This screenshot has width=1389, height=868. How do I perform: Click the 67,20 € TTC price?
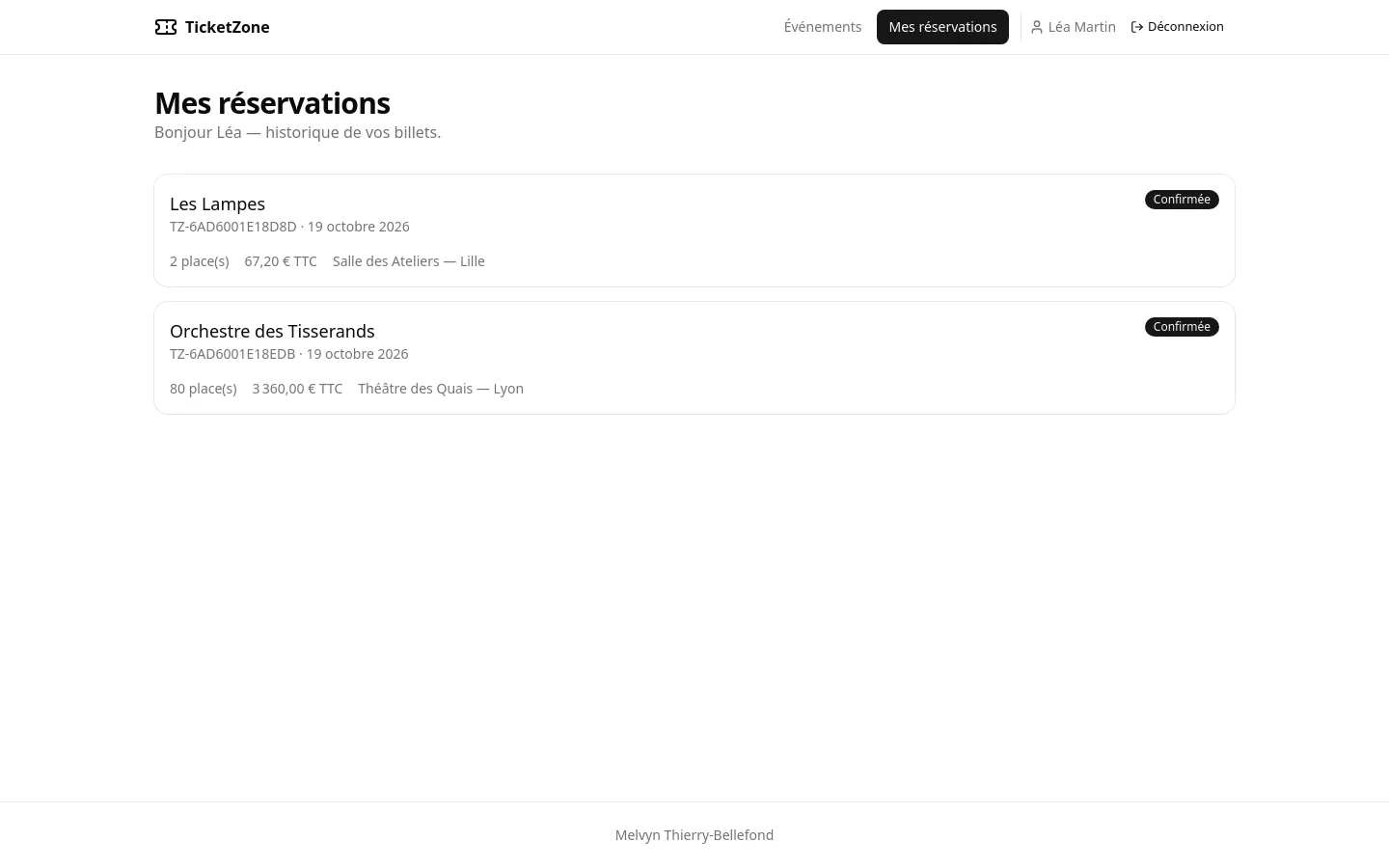tap(281, 261)
